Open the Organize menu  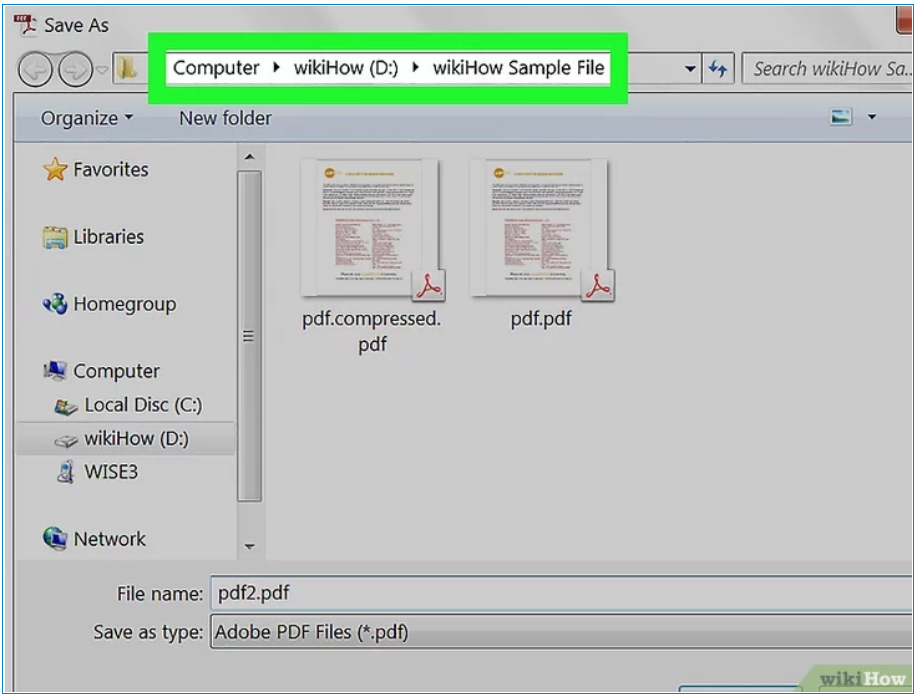pos(86,118)
